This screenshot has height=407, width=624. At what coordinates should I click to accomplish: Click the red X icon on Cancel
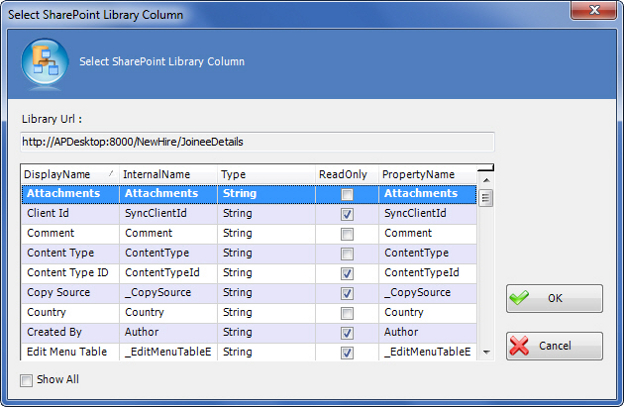(520, 346)
